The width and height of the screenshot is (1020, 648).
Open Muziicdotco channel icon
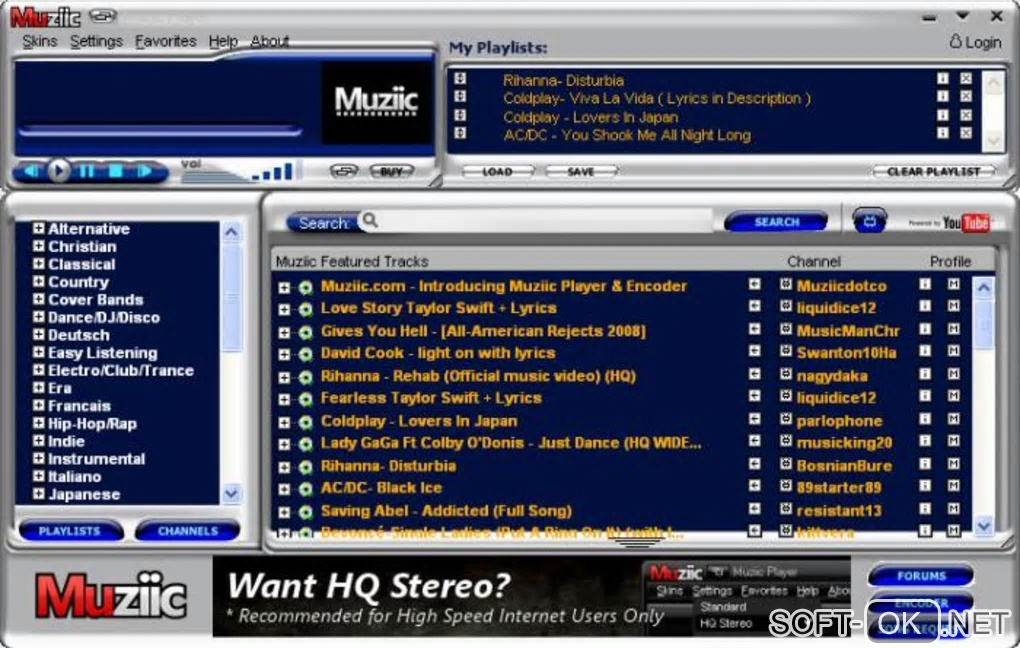point(786,284)
